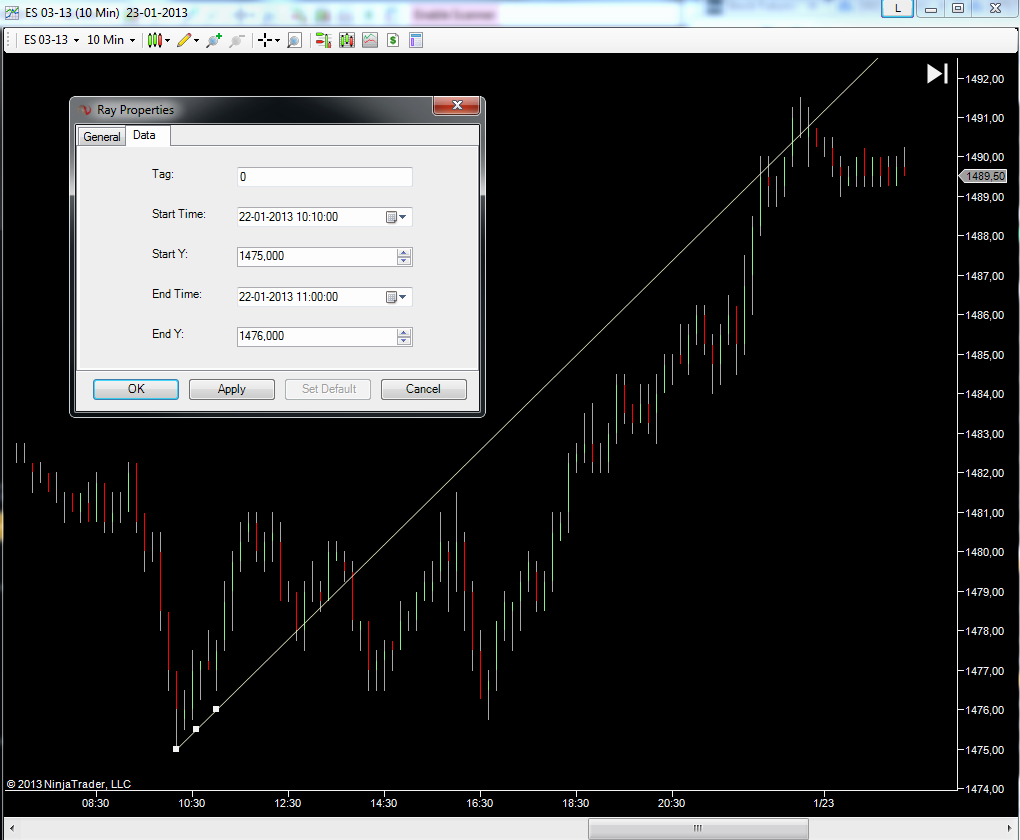Increase Start Y with up spinner
1020x840 pixels.
click(404, 252)
